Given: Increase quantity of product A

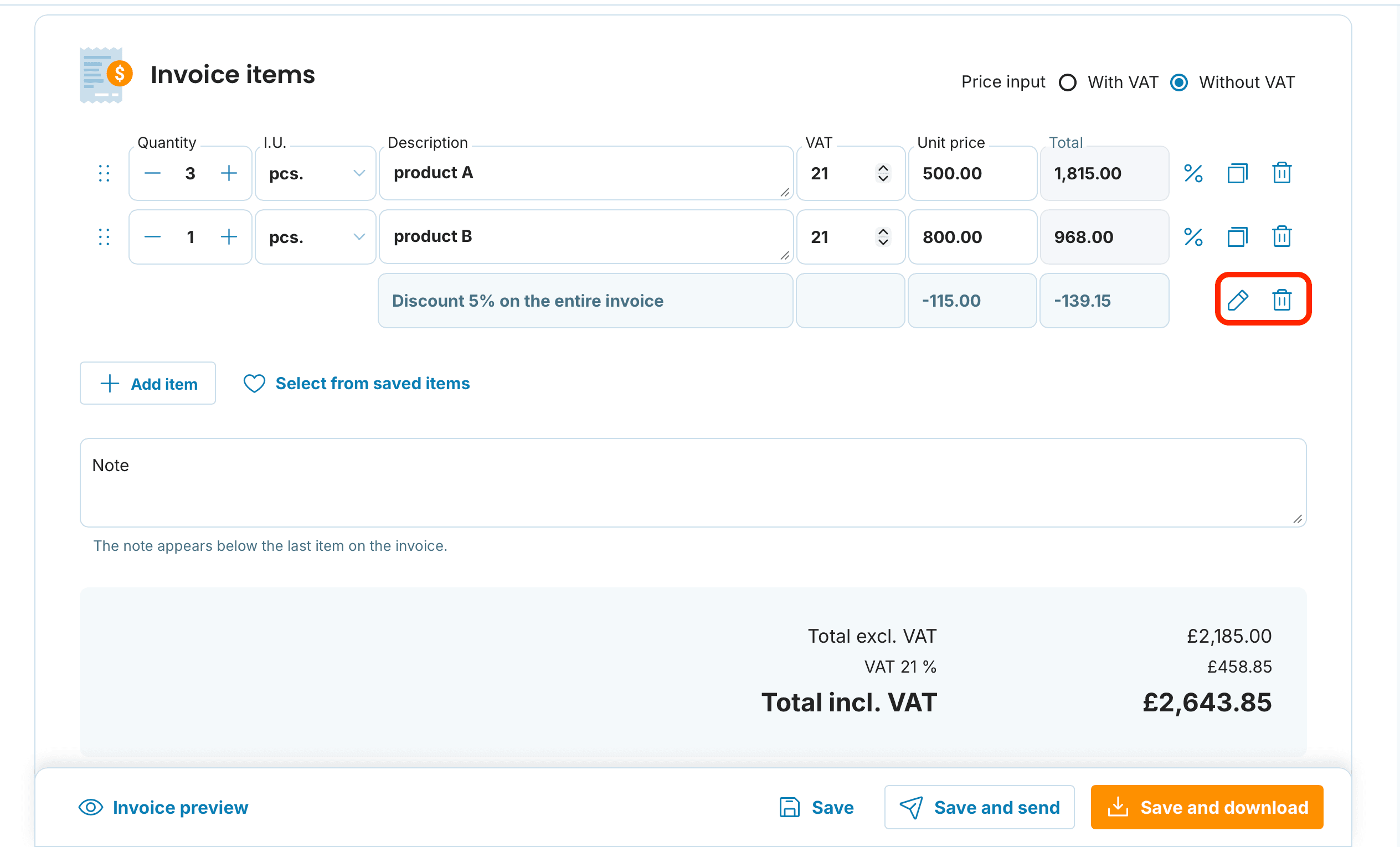Looking at the screenshot, I should pos(229,173).
